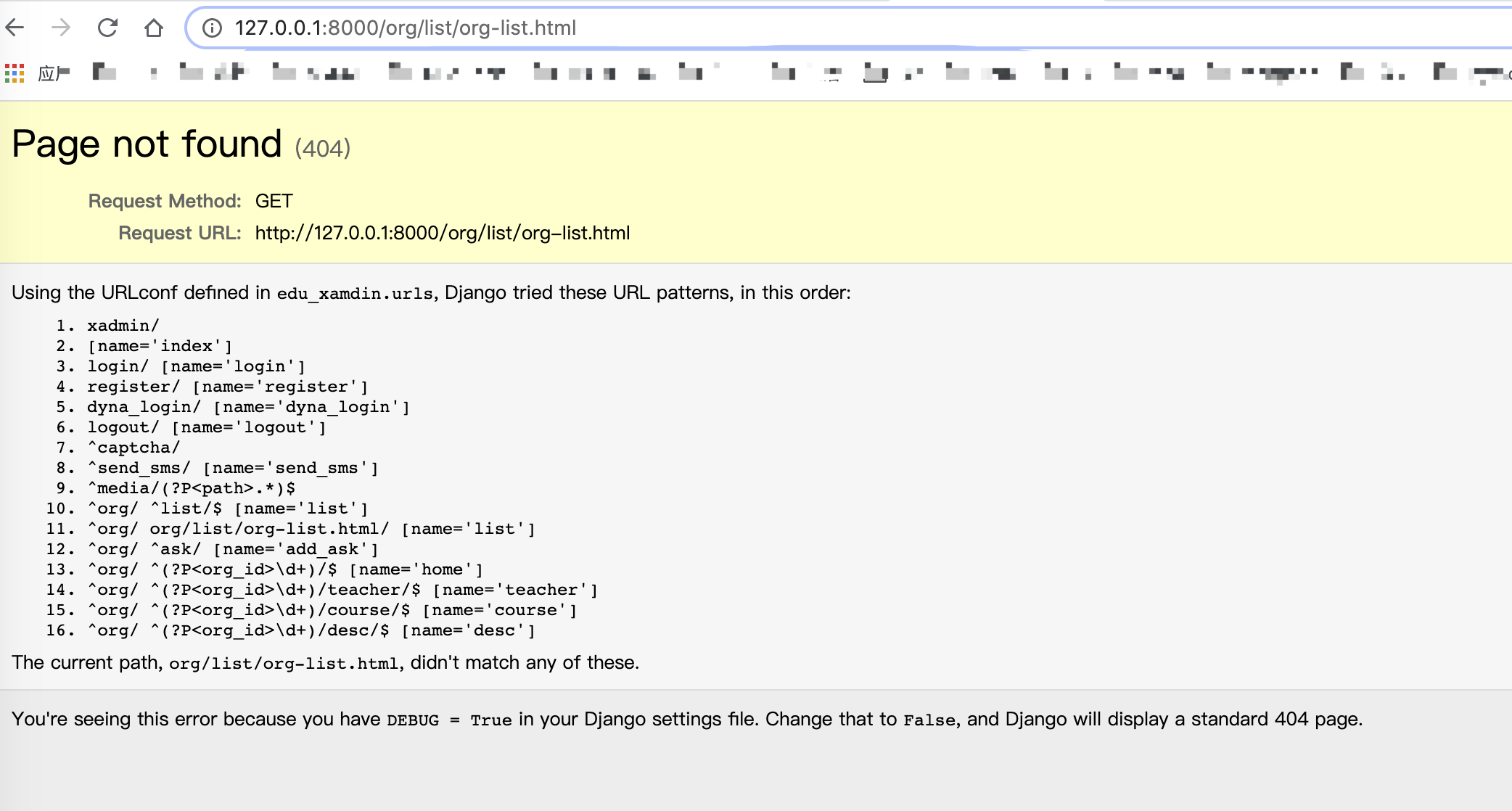Click the '^send_sms/' pattern row
The height and width of the screenshot is (811, 1512).
pos(233,468)
